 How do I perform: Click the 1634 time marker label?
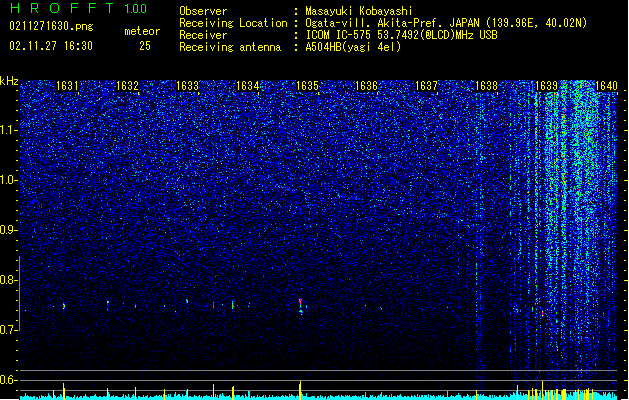tap(248, 86)
